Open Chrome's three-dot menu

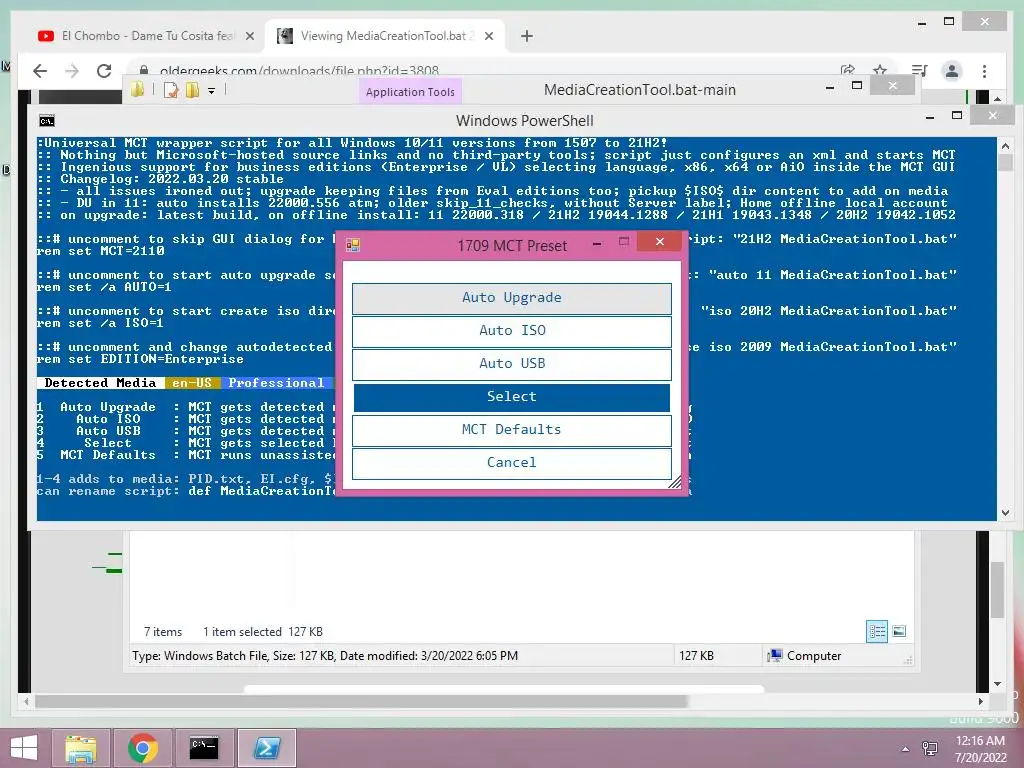click(984, 71)
